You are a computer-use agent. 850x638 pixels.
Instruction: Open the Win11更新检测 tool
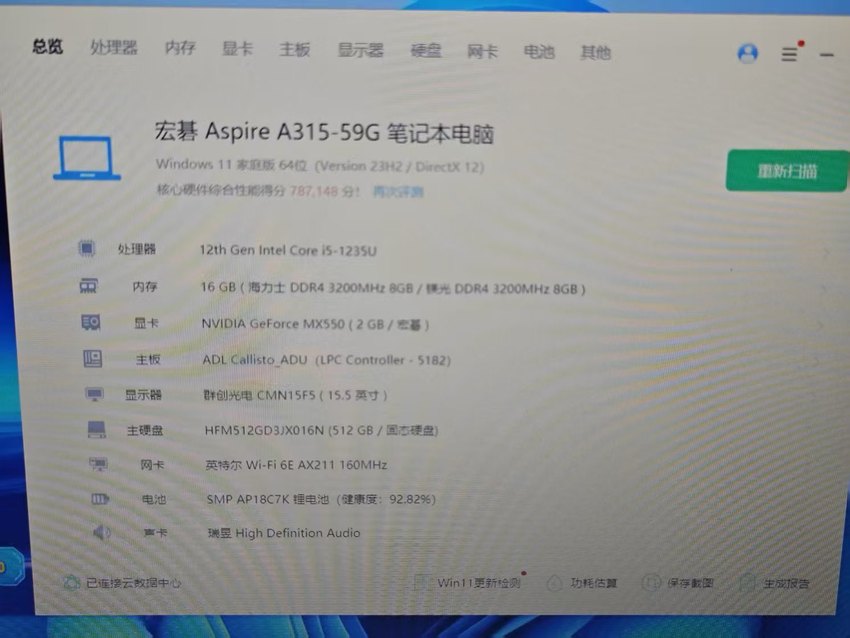(479, 583)
